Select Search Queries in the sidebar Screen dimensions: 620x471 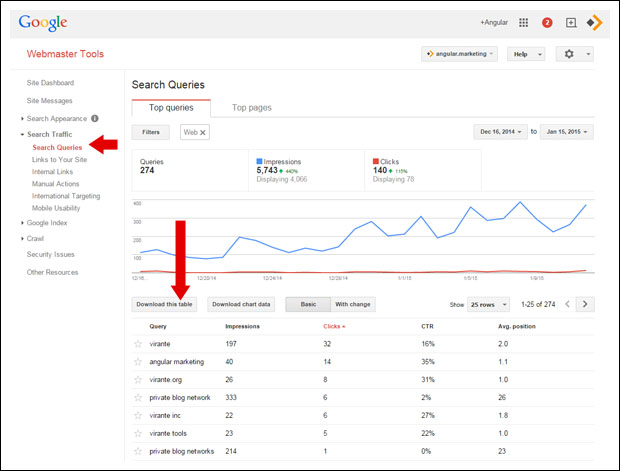point(57,147)
